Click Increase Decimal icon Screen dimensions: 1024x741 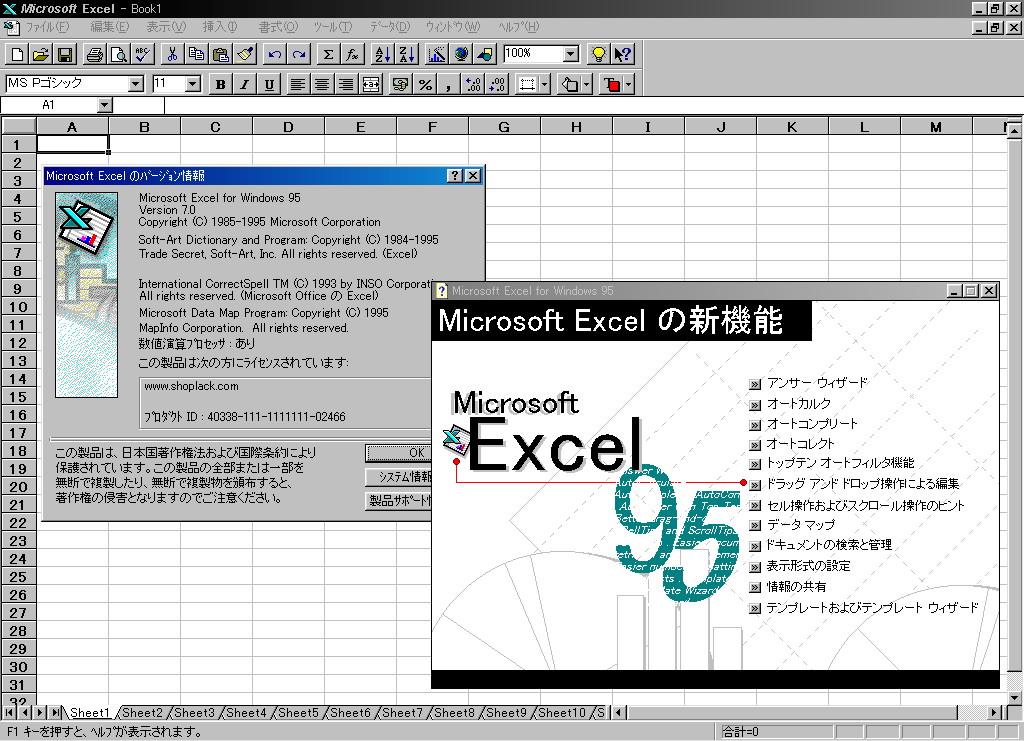tap(473, 84)
